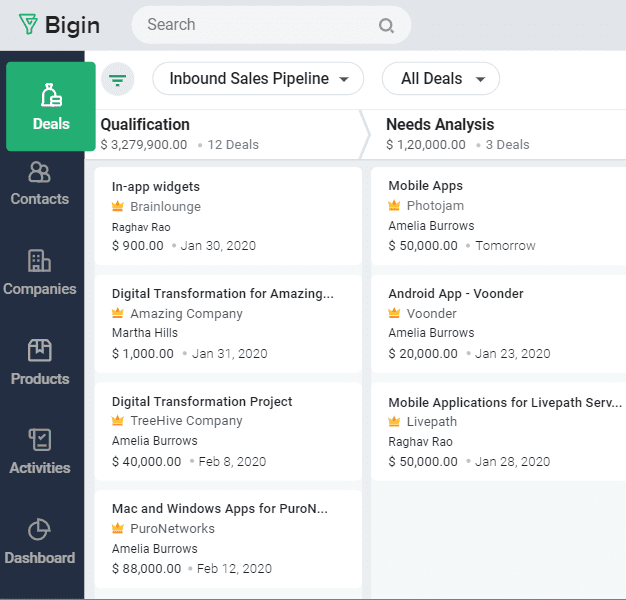Click the 12 Deals count
The height and width of the screenshot is (600, 626).
coord(233,145)
